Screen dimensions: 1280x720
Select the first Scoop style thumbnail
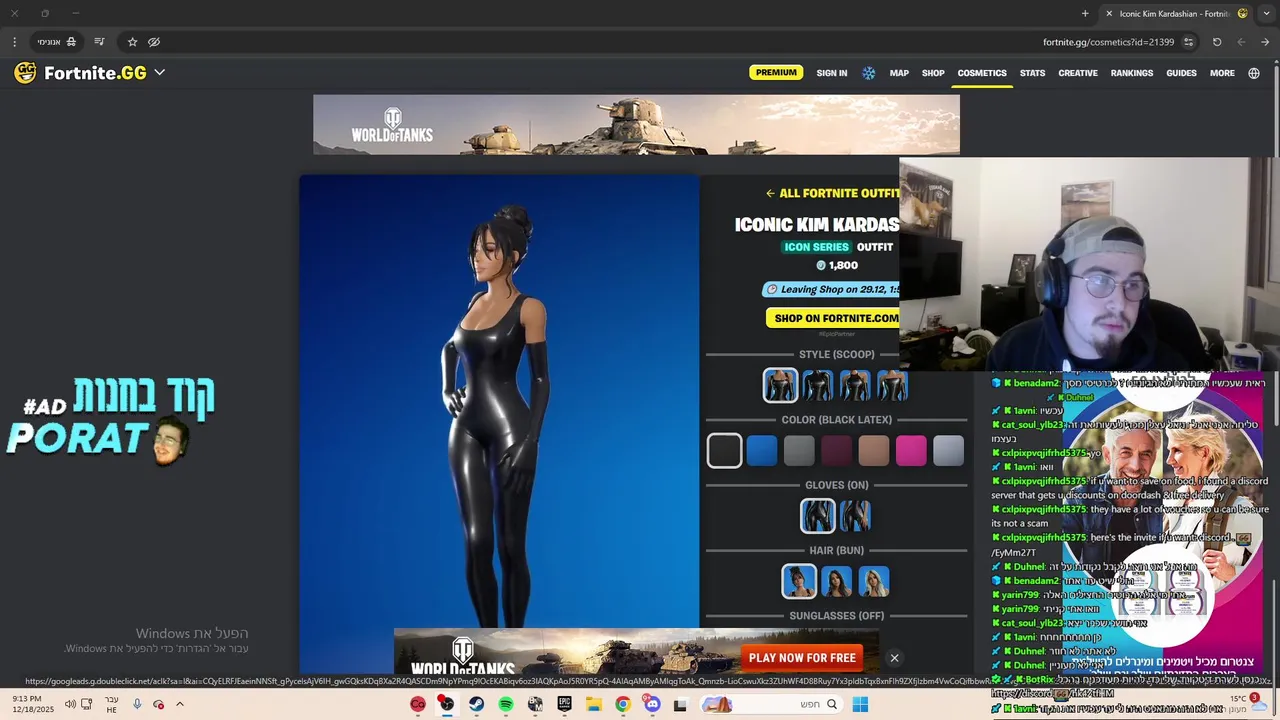tap(780, 385)
